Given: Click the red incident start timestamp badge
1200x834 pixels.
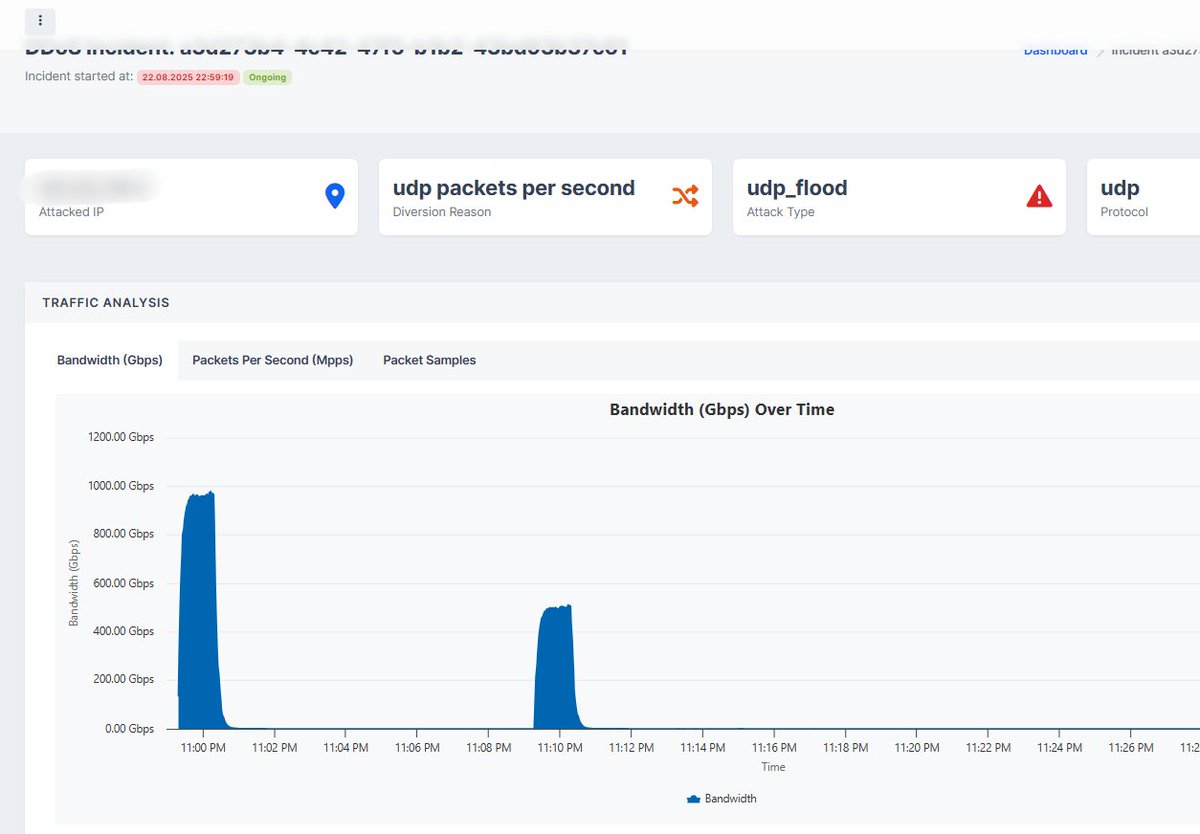Looking at the screenshot, I should tap(188, 76).
